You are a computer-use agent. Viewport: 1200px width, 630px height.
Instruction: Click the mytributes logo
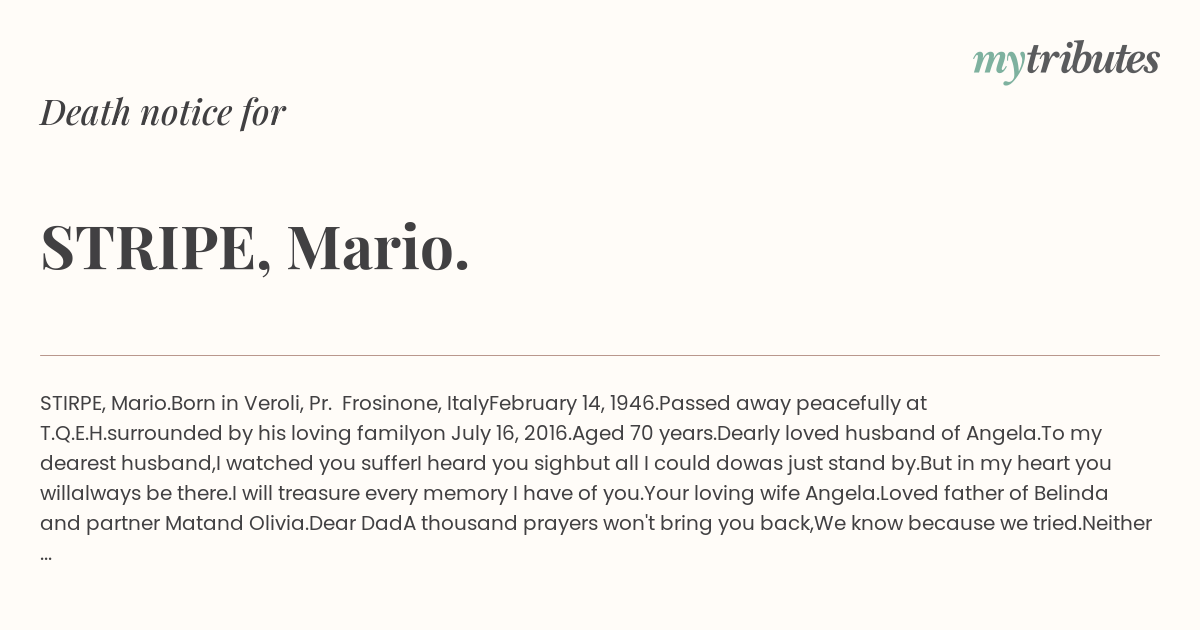pyautogui.click(x=1066, y=61)
